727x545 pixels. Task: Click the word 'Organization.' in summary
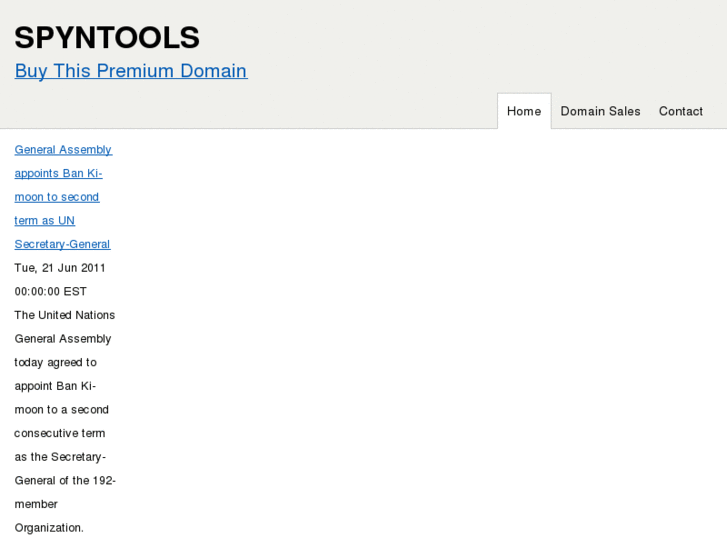coord(49,528)
